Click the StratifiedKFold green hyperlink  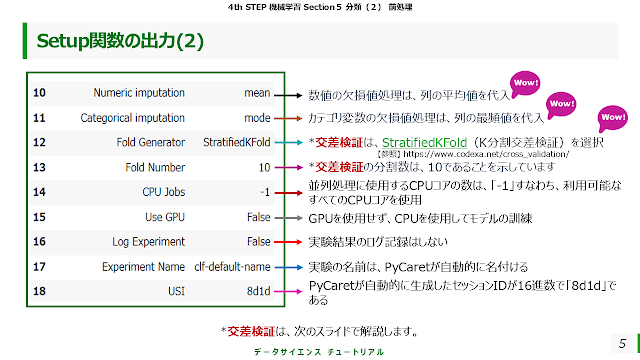[x=424, y=142]
